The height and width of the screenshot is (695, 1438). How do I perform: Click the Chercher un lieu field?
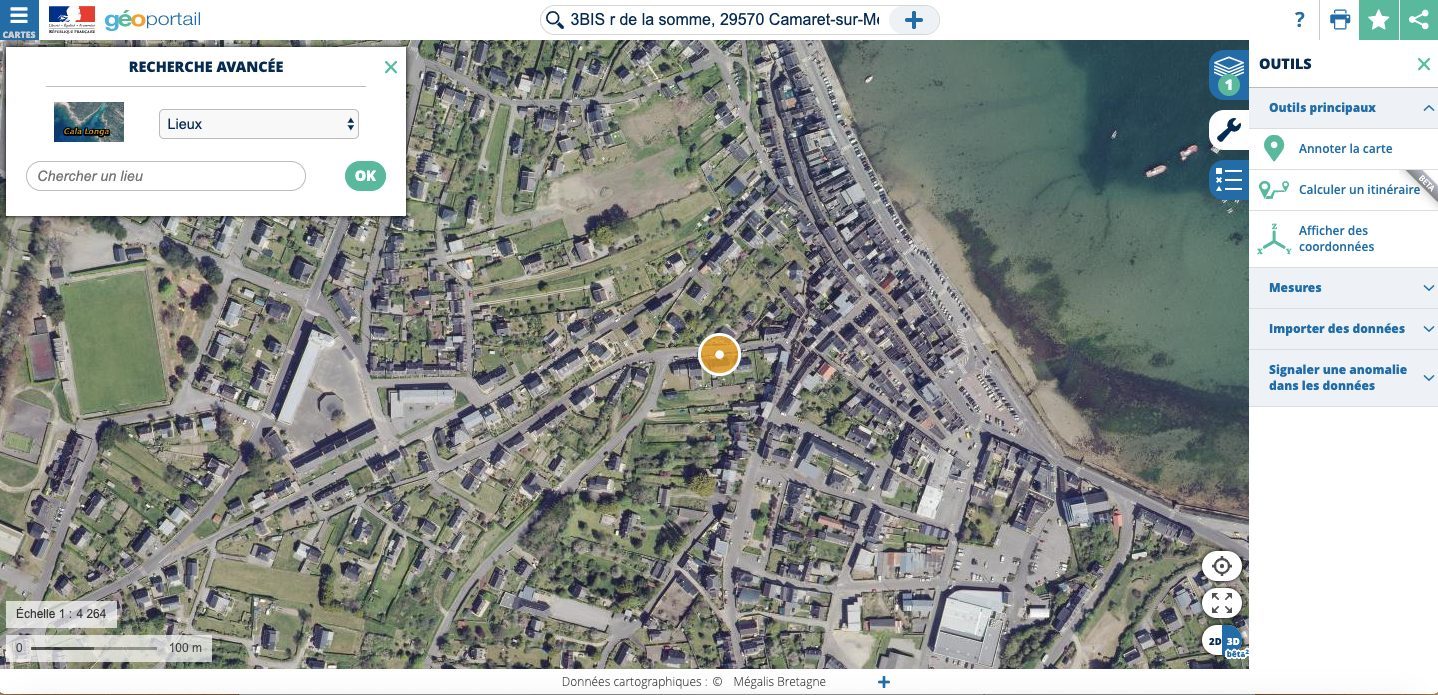pos(165,176)
